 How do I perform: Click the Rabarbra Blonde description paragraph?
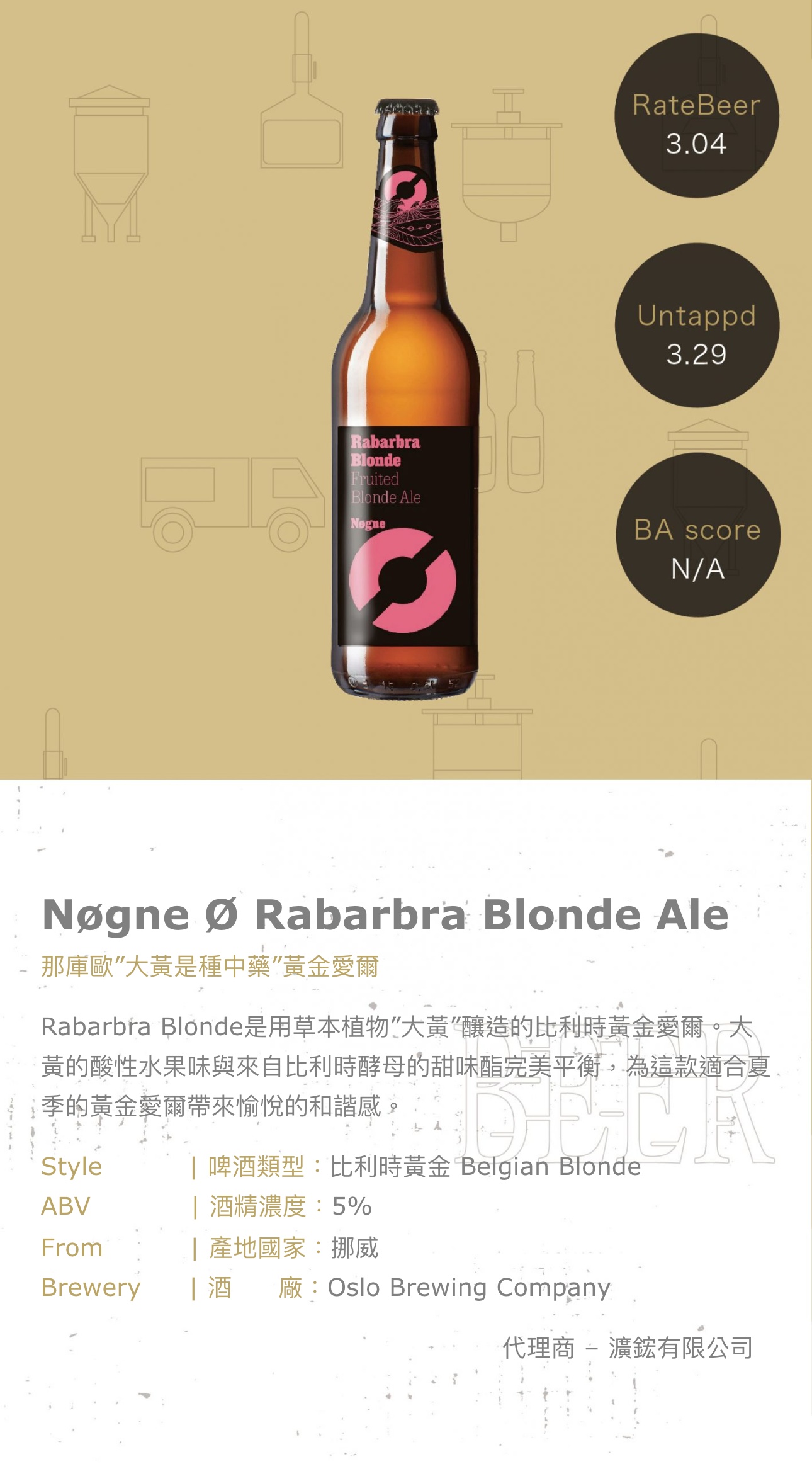pyautogui.click(x=406, y=1066)
